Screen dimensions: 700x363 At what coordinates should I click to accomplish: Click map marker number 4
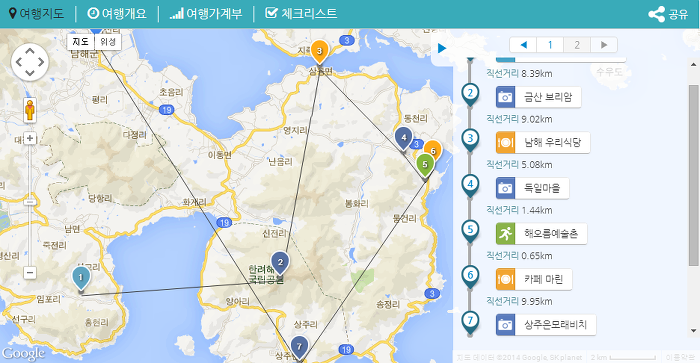coord(404,138)
